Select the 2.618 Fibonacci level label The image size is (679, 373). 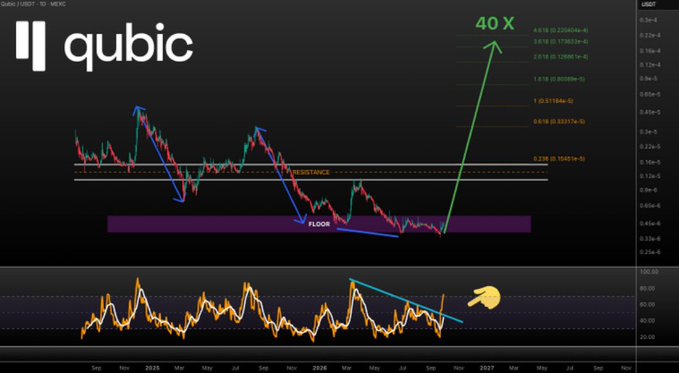pos(561,57)
